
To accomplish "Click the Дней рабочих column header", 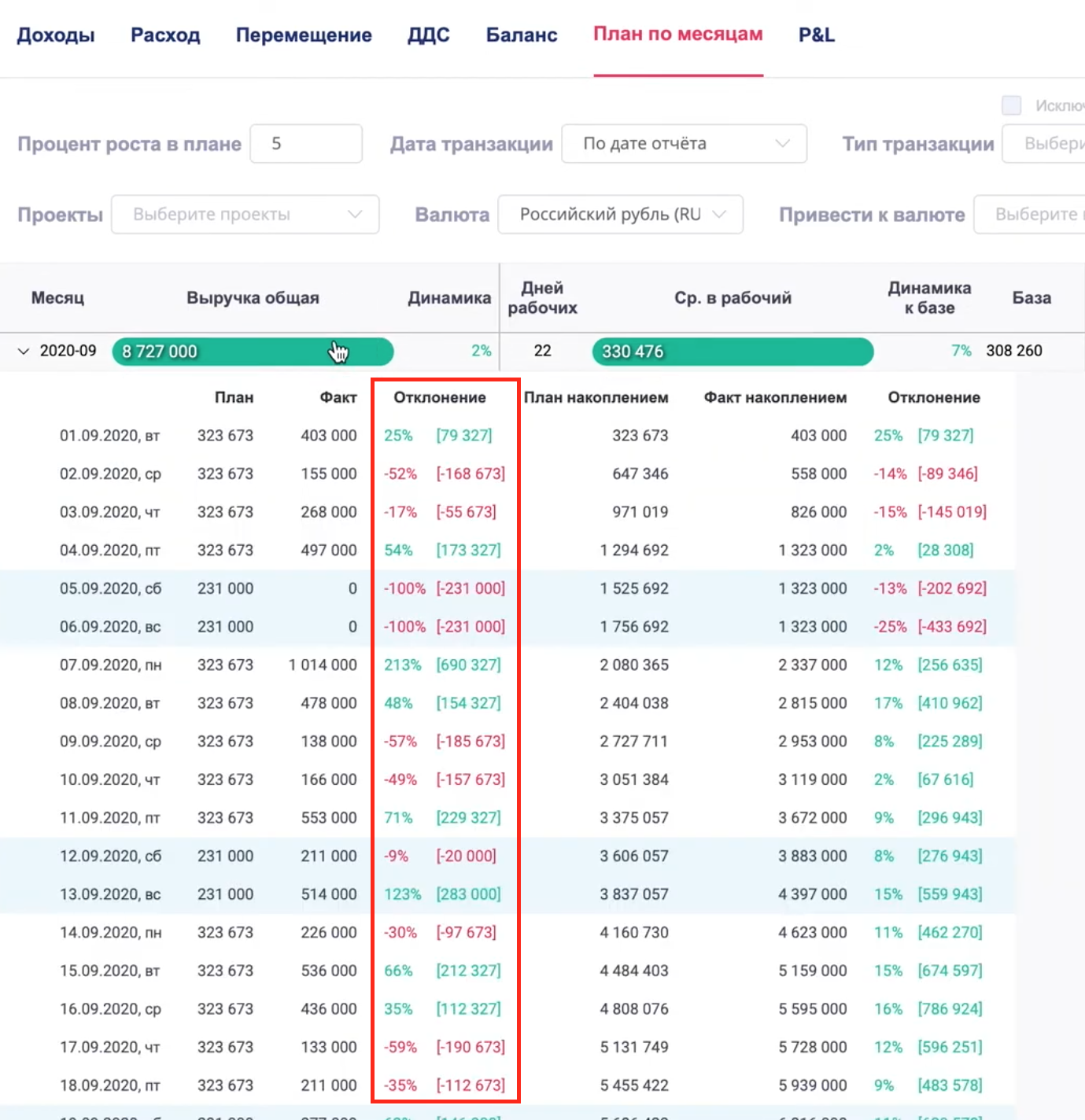I will pyautogui.click(x=543, y=297).
